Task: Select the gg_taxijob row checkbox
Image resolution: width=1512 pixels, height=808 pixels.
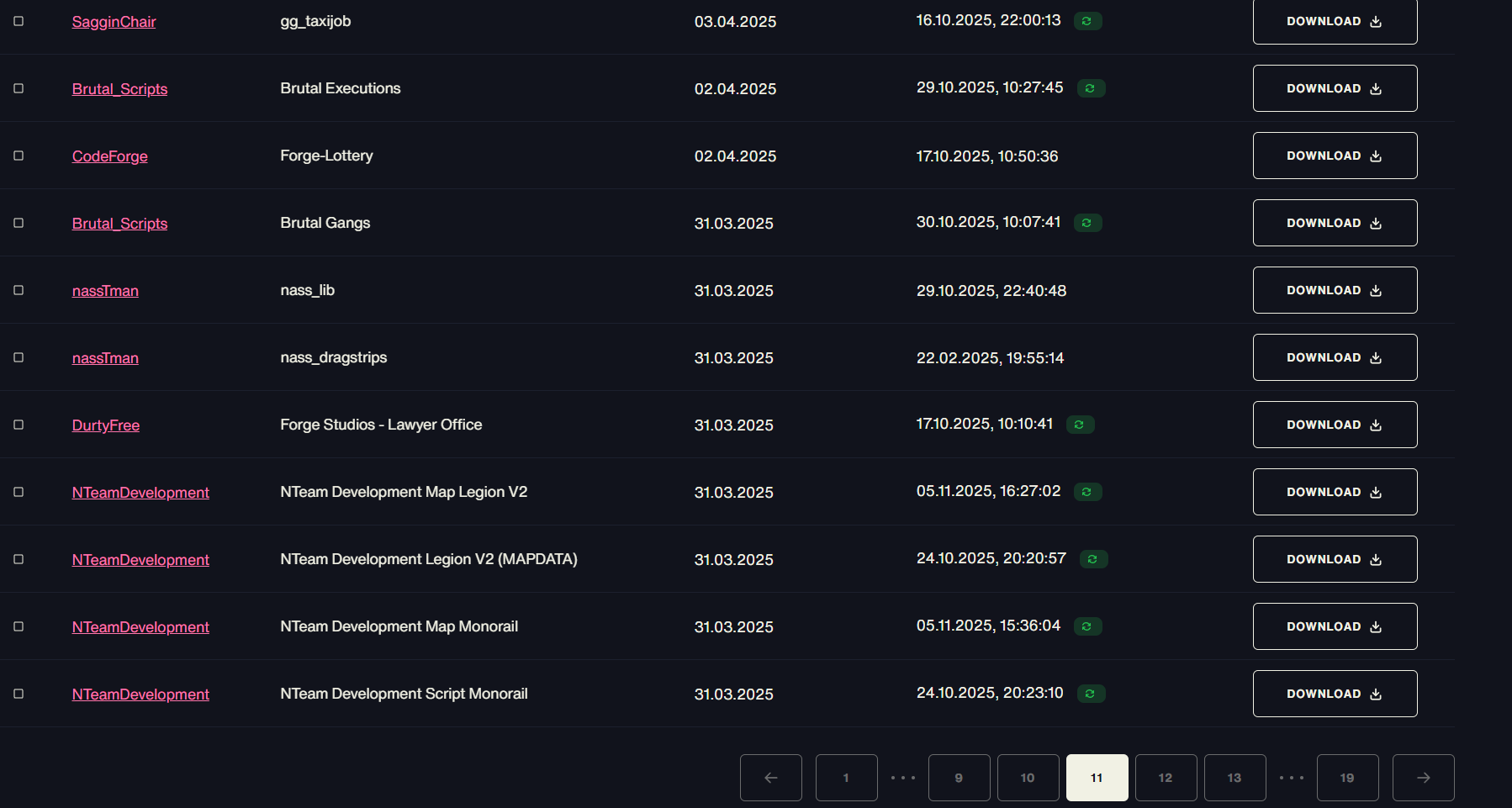Action: click(19, 21)
